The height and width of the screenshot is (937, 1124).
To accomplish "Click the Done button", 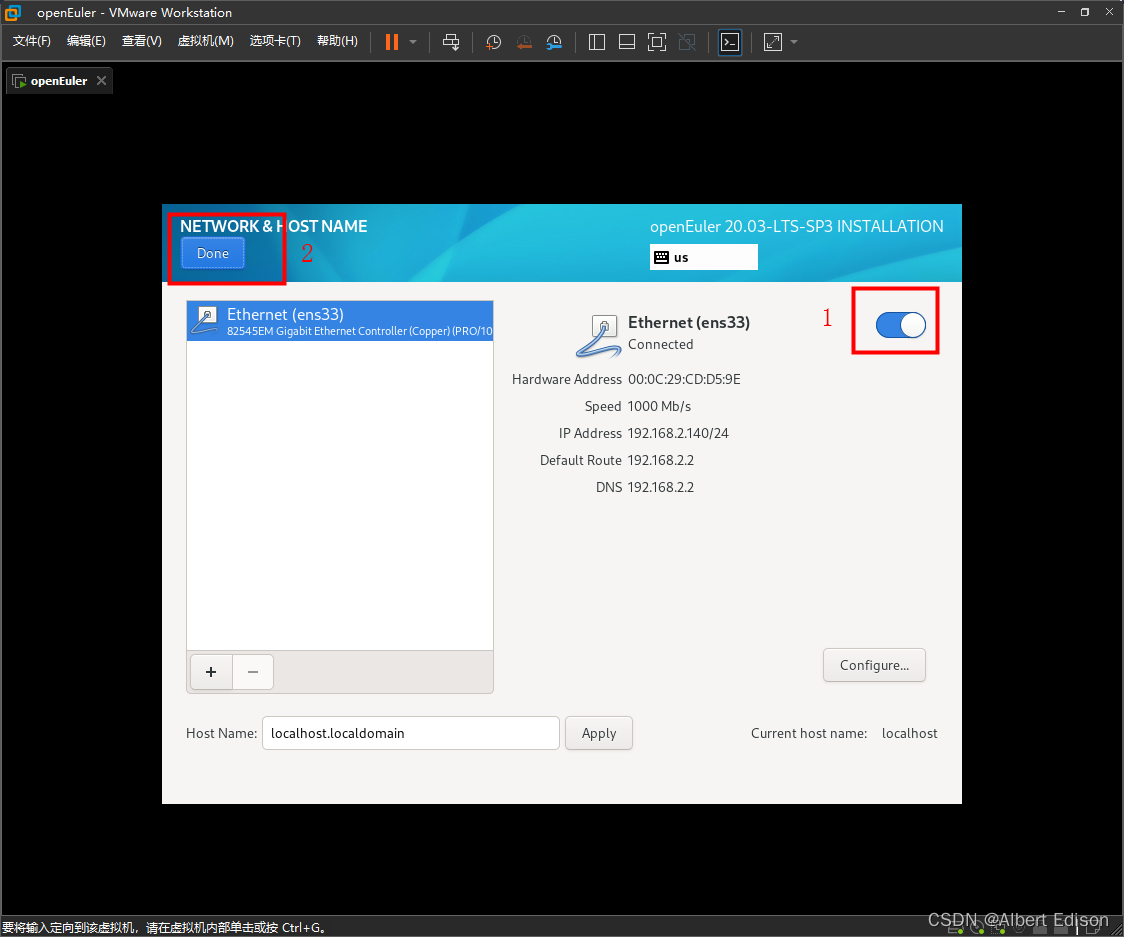I will [x=211, y=253].
